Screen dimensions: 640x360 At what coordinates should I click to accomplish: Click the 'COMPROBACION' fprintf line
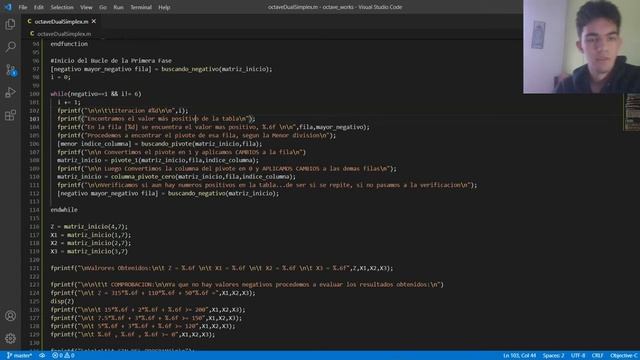(247, 284)
